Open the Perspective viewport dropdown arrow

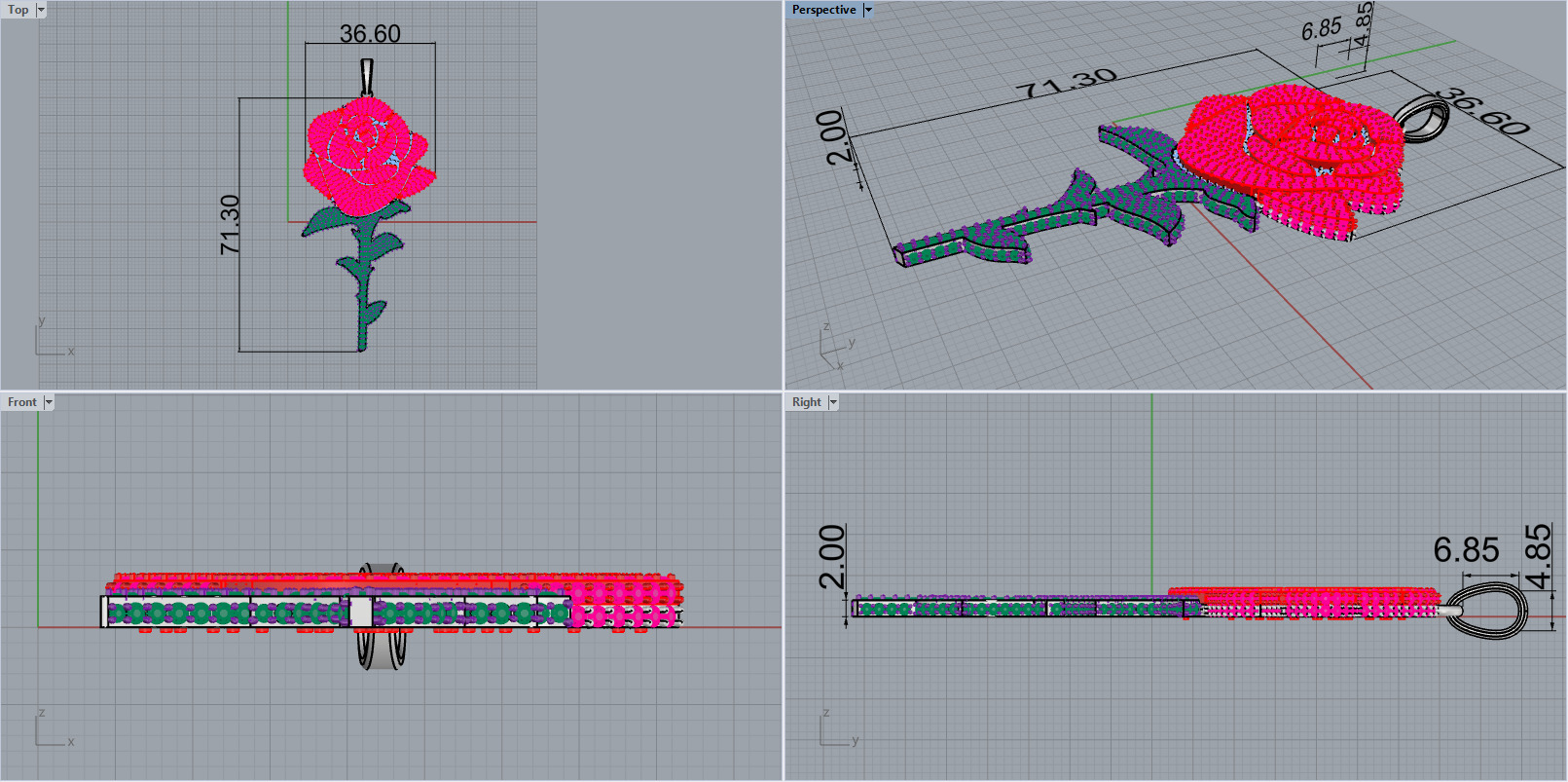868,10
